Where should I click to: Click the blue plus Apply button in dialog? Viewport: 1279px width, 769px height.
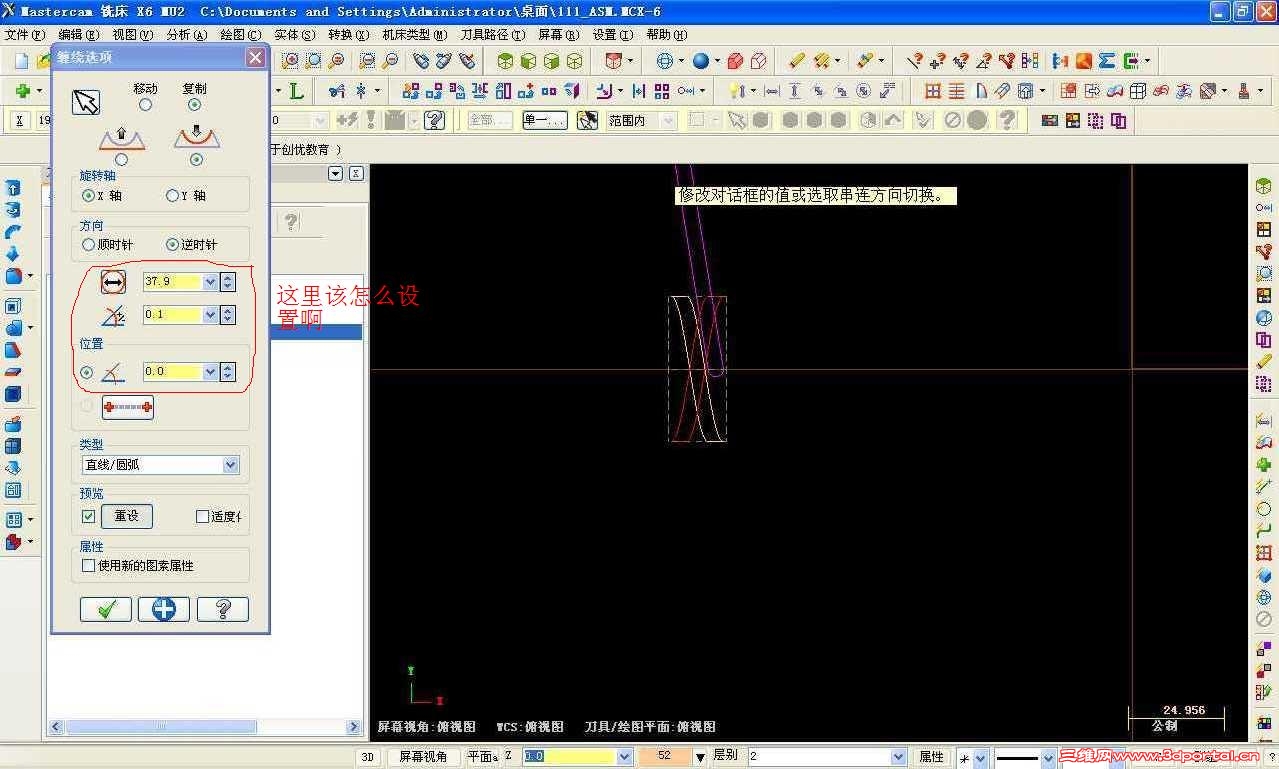pos(164,609)
